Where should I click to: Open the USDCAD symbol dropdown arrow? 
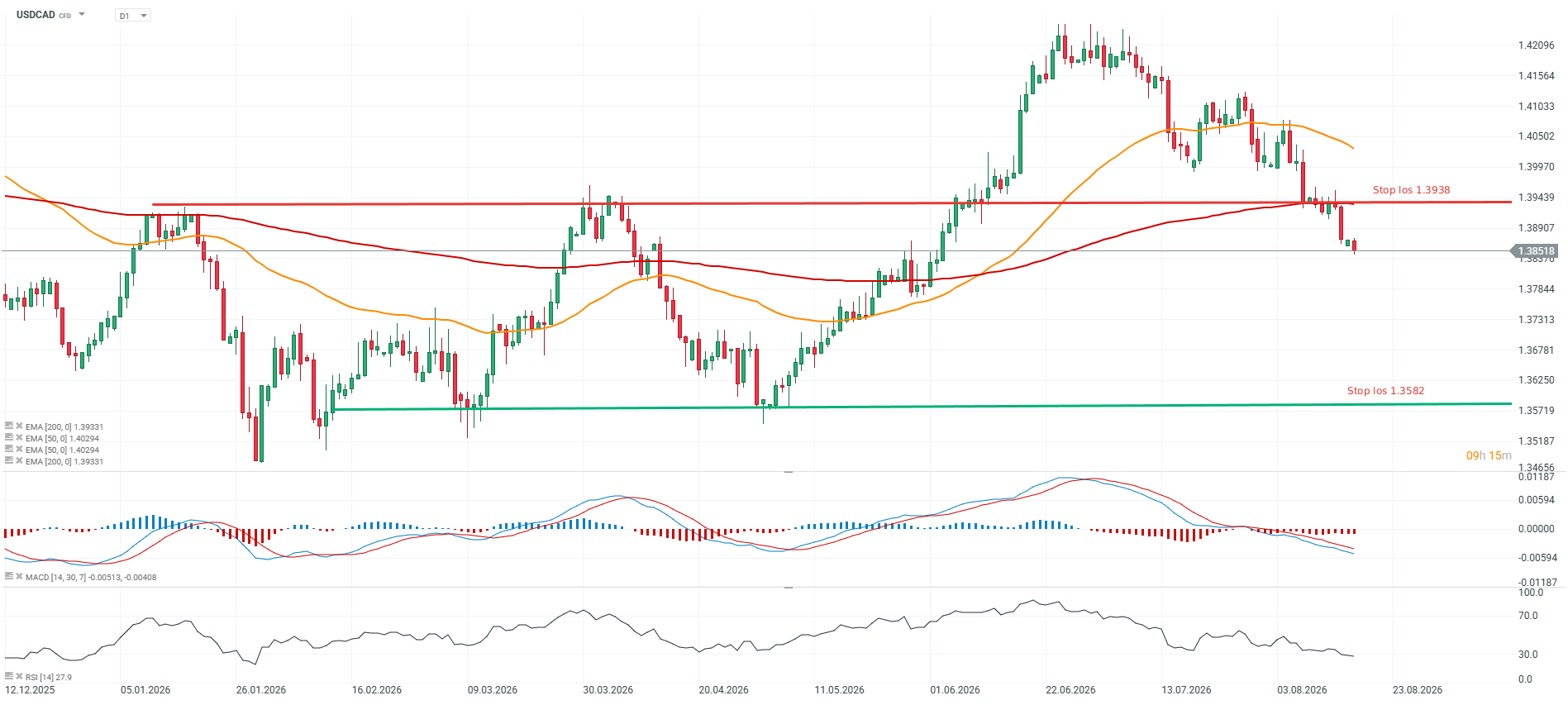(82, 15)
